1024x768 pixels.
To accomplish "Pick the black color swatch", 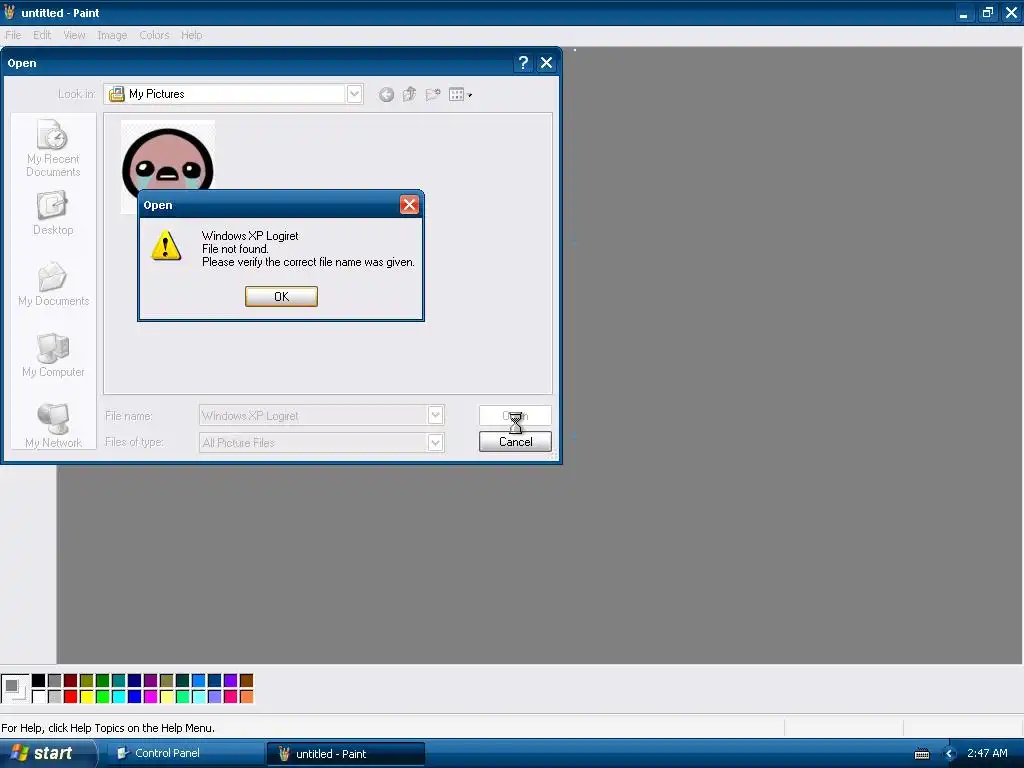I will [x=39, y=681].
